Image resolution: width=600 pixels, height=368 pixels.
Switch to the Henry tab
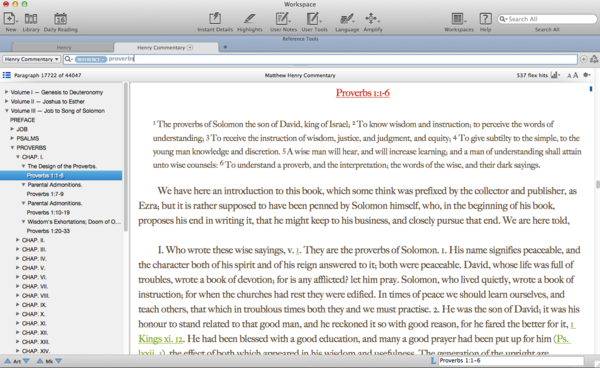pyautogui.click(x=64, y=47)
